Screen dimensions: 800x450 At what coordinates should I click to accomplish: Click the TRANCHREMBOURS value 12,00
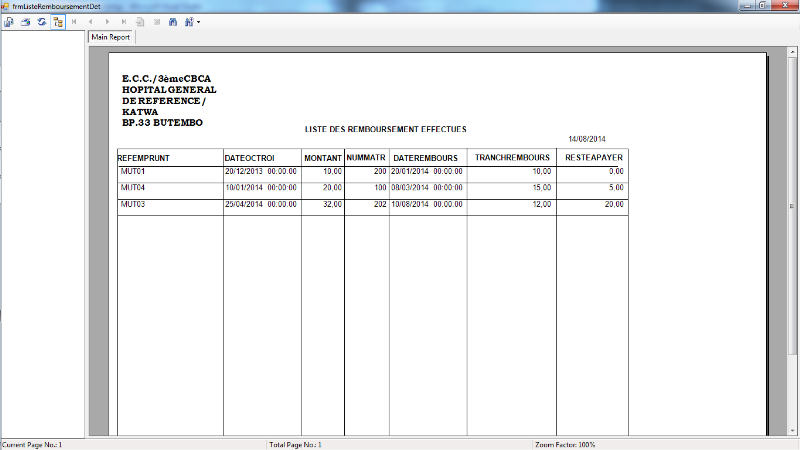click(542, 204)
